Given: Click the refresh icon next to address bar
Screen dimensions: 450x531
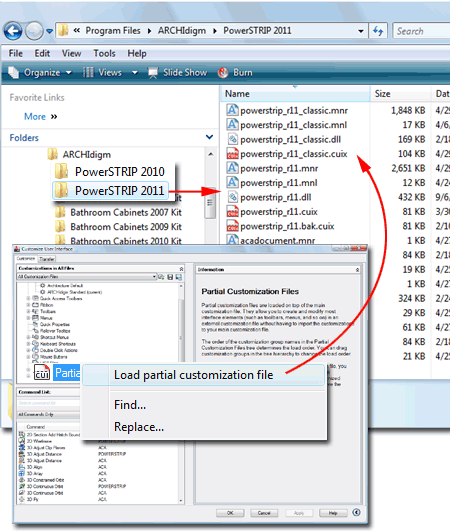Looking at the screenshot, I should tap(378, 31).
